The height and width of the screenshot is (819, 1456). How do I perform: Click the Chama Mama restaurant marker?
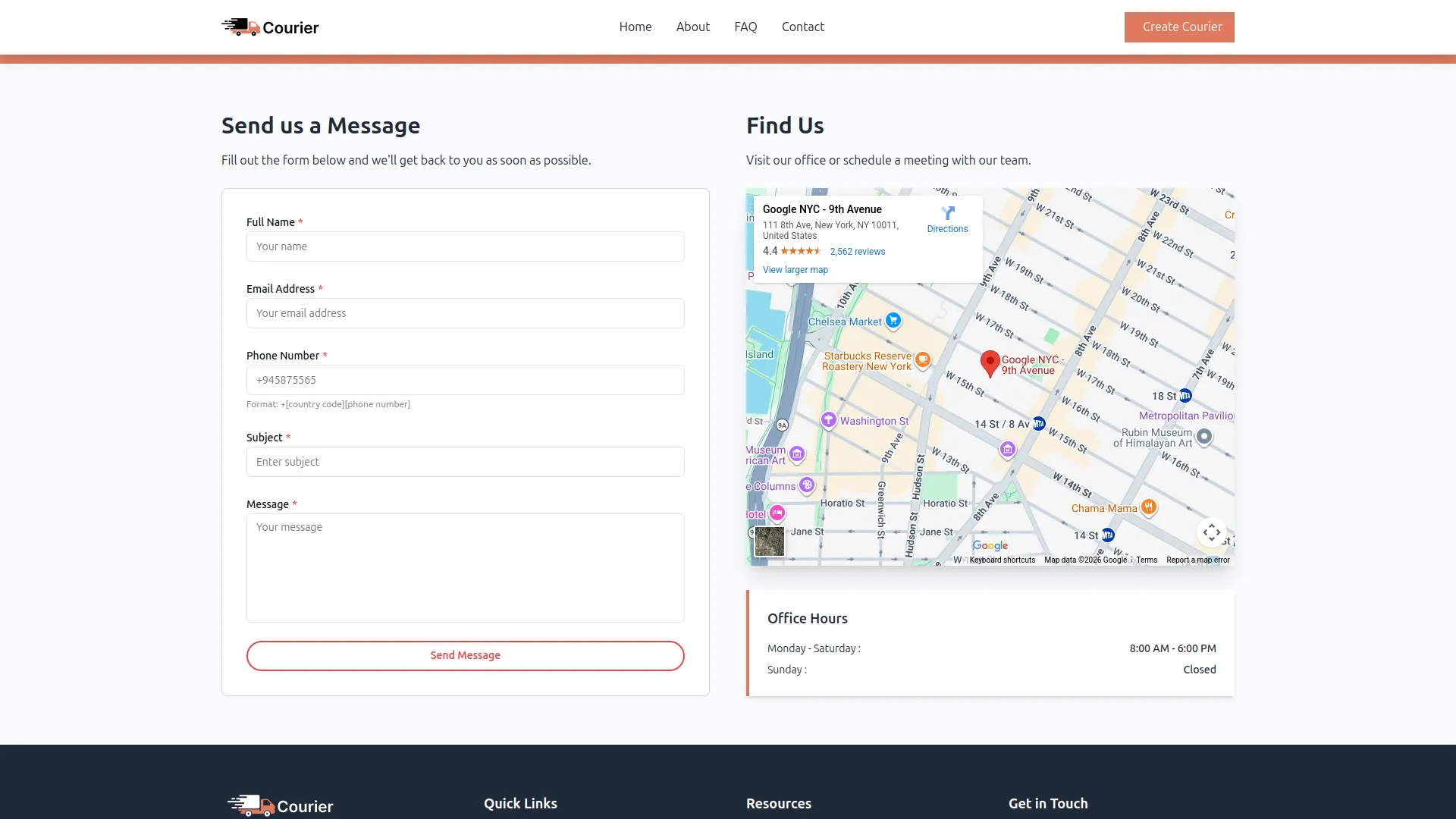tap(1149, 507)
